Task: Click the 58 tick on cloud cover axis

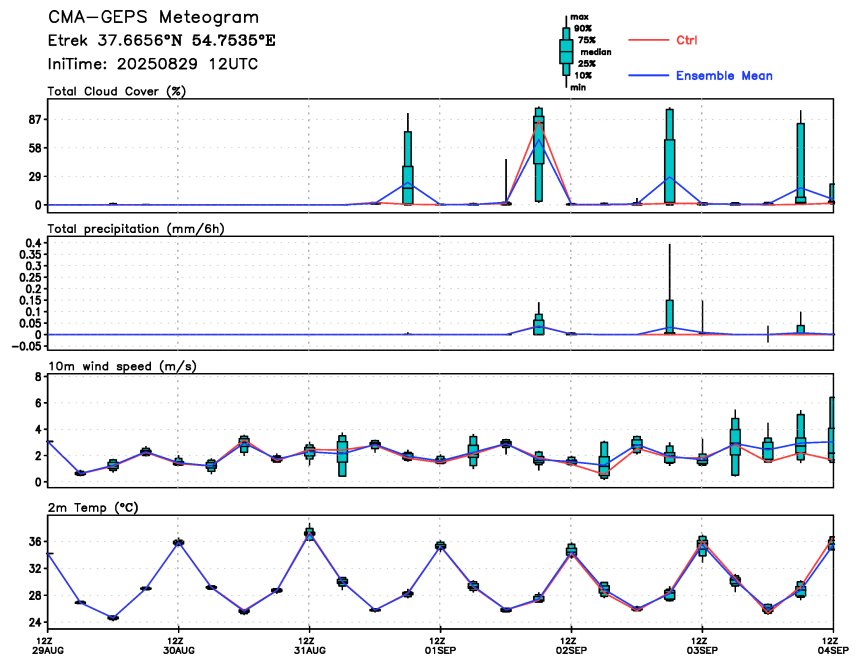Action: click(x=35, y=148)
